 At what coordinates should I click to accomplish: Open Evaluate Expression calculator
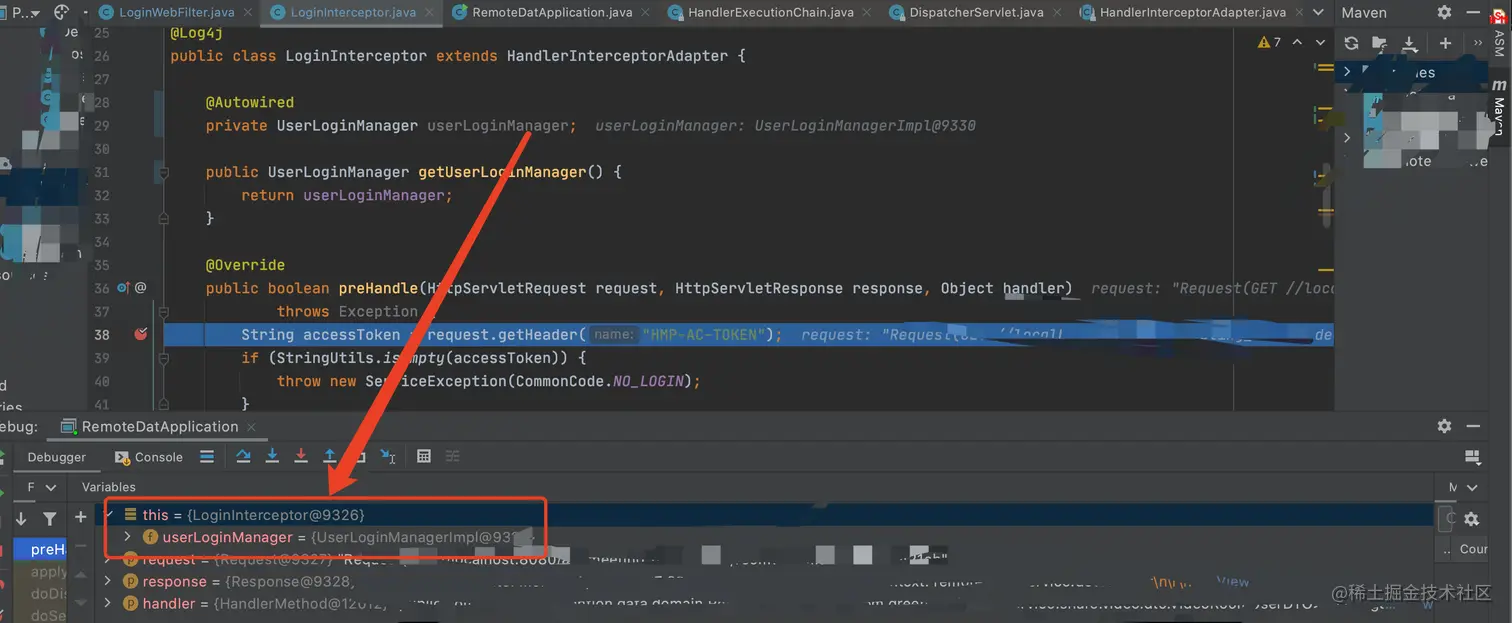424,457
